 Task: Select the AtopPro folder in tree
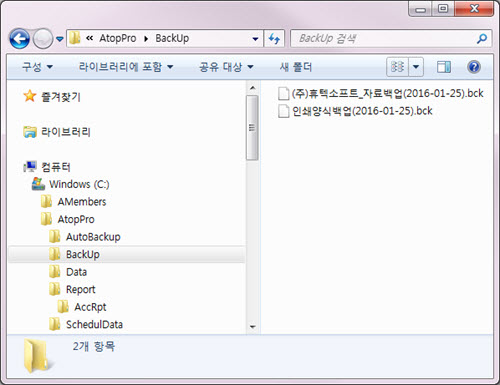[76, 219]
